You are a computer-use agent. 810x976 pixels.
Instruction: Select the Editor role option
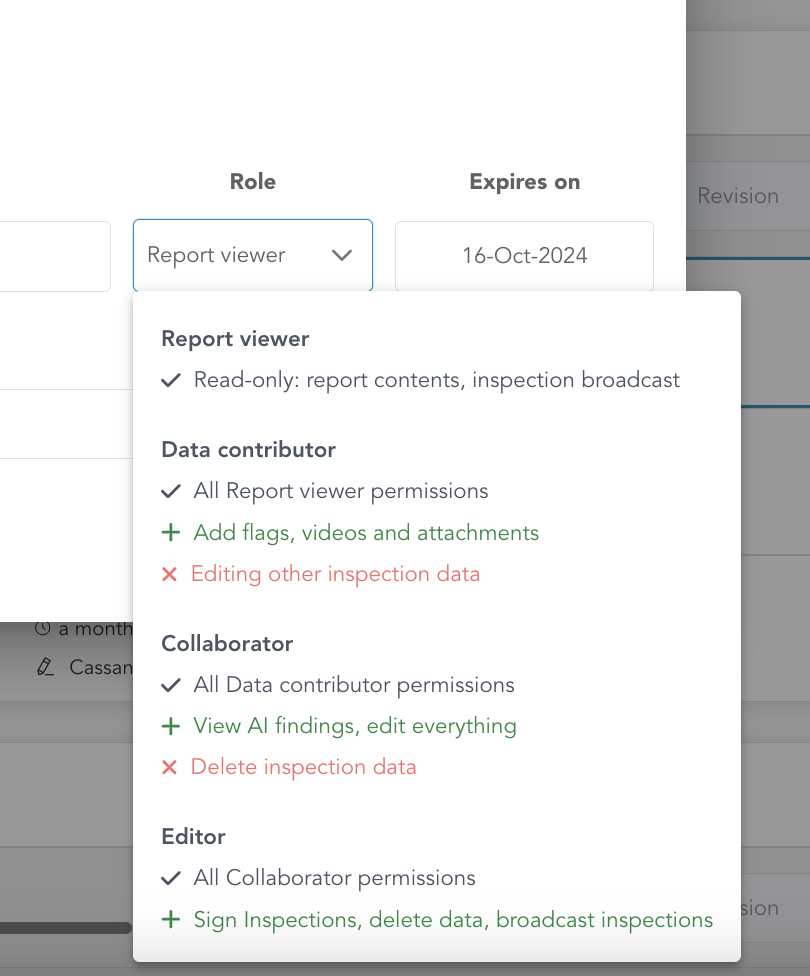[193, 836]
